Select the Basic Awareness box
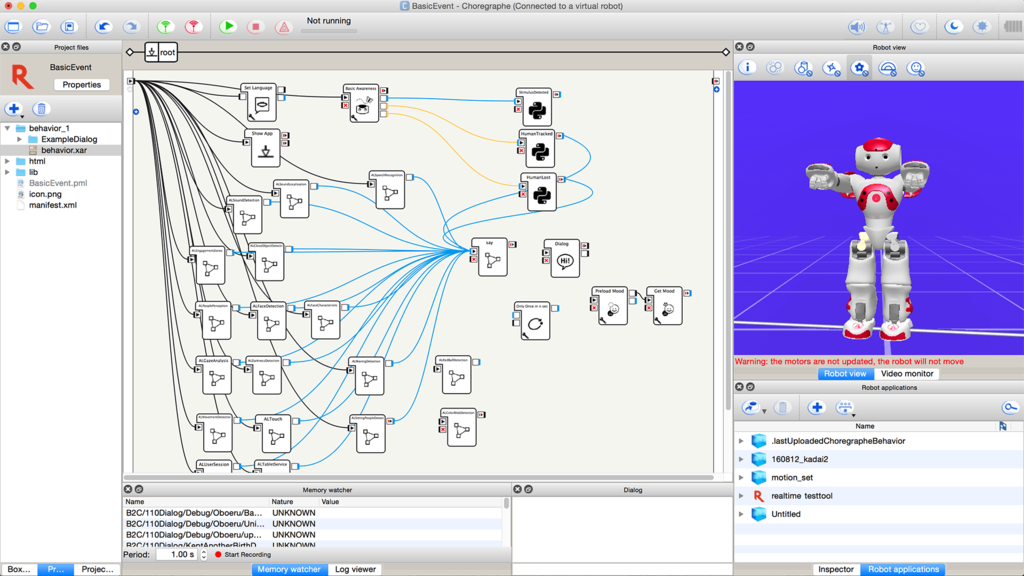1024x576 pixels. (363, 103)
